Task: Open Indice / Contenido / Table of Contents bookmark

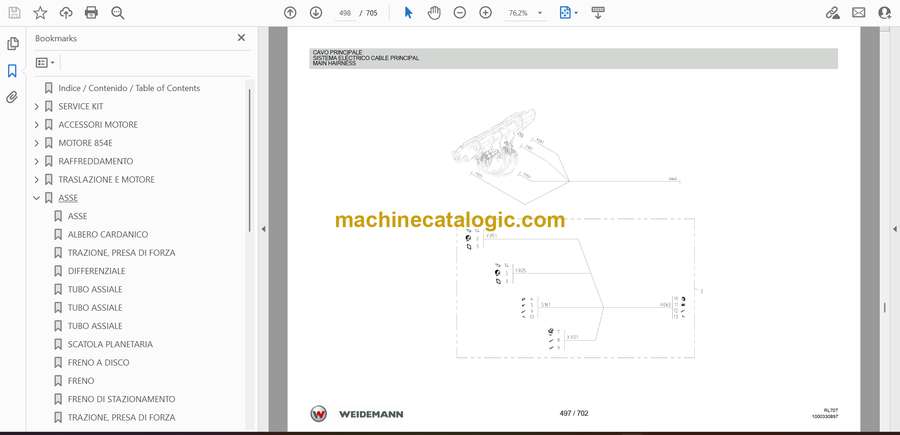Action: click(x=129, y=88)
